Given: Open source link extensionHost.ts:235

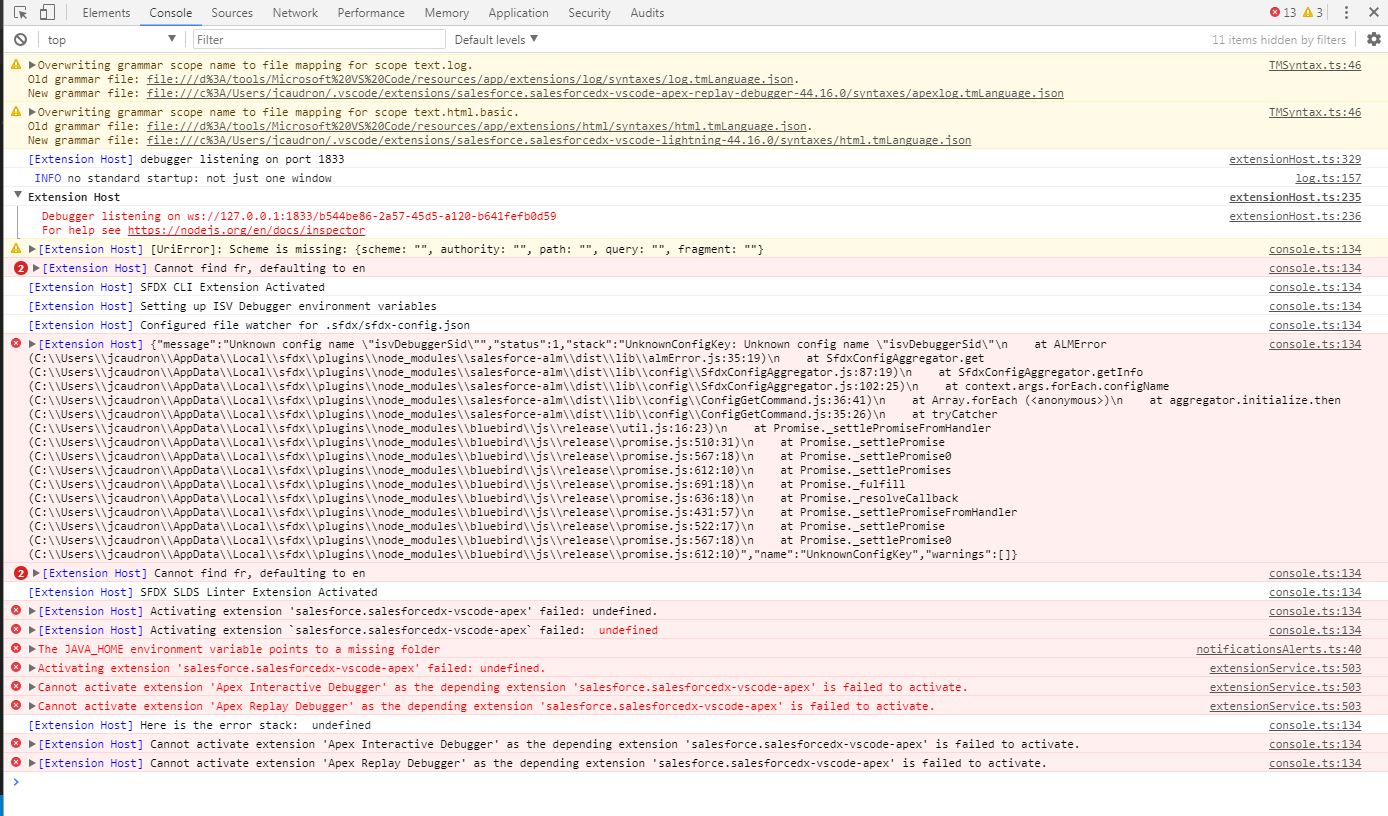Looking at the screenshot, I should [1295, 197].
